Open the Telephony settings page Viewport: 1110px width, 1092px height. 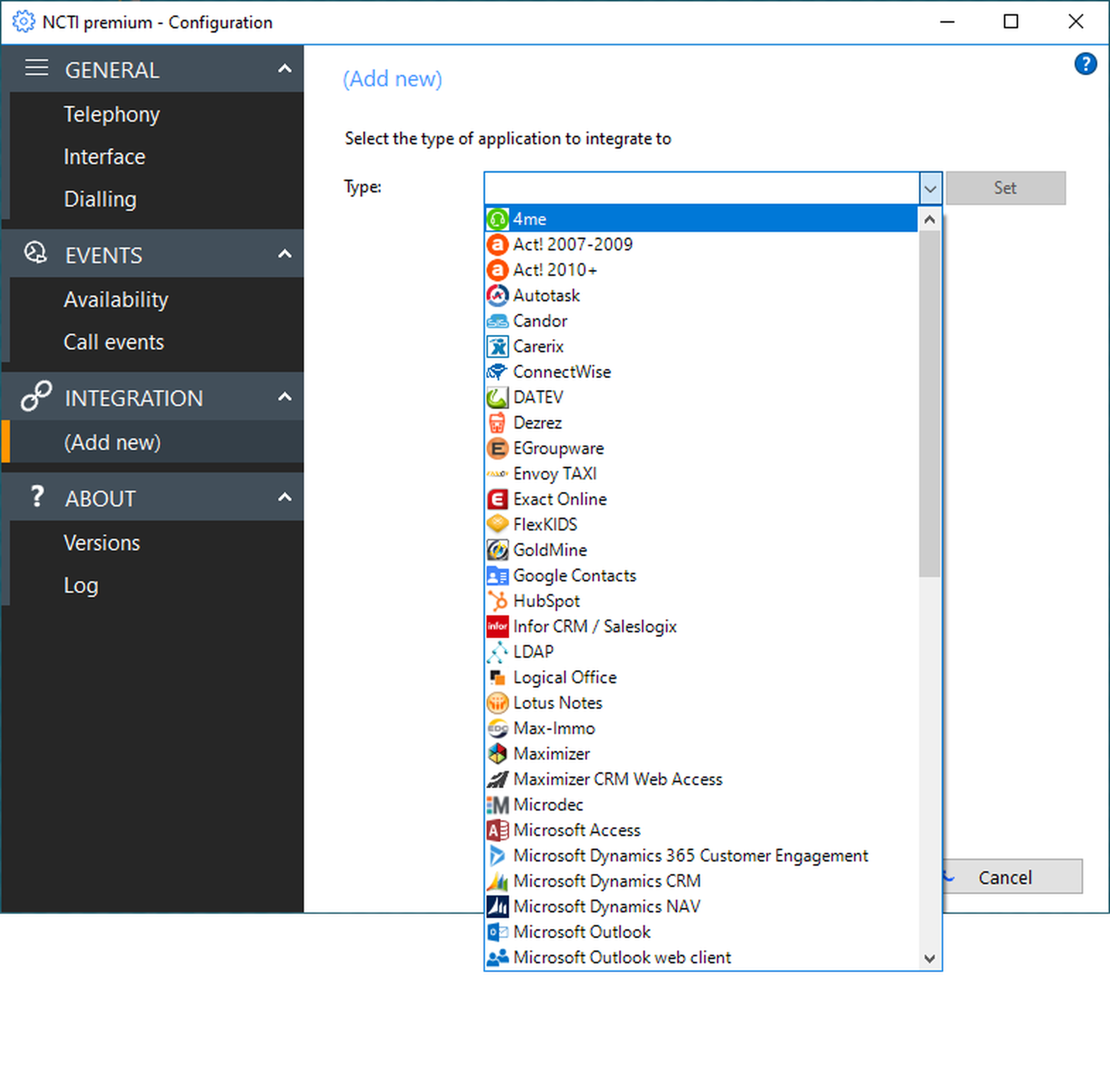pyautogui.click(x=111, y=114)
